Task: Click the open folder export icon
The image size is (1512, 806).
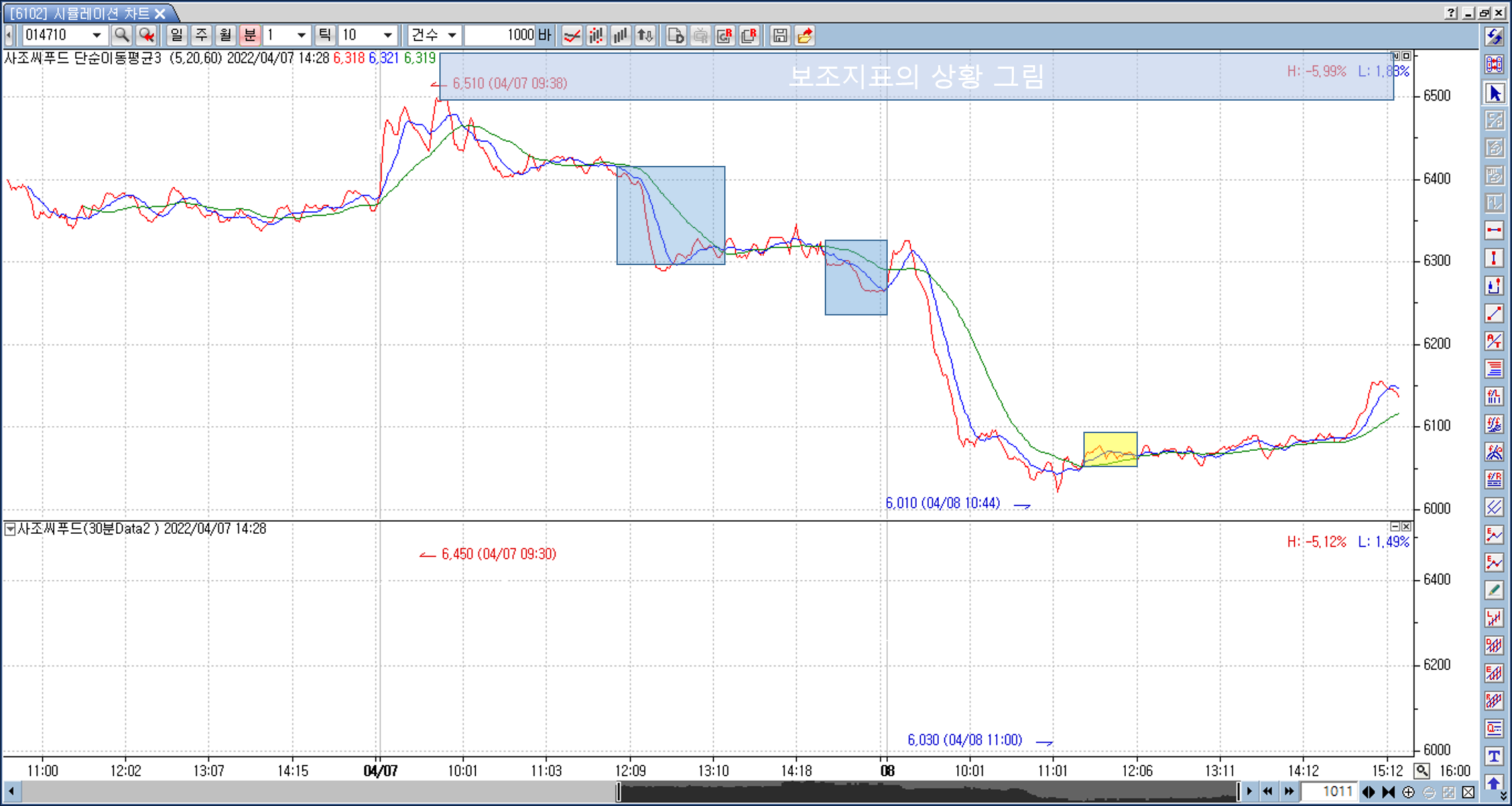Action: coord(804,35)
